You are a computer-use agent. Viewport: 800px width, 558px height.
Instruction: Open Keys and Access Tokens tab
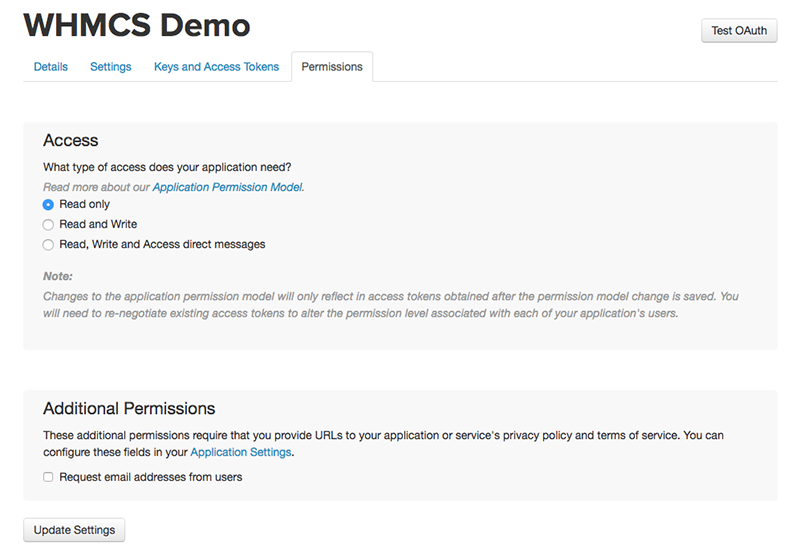[216, 67]
